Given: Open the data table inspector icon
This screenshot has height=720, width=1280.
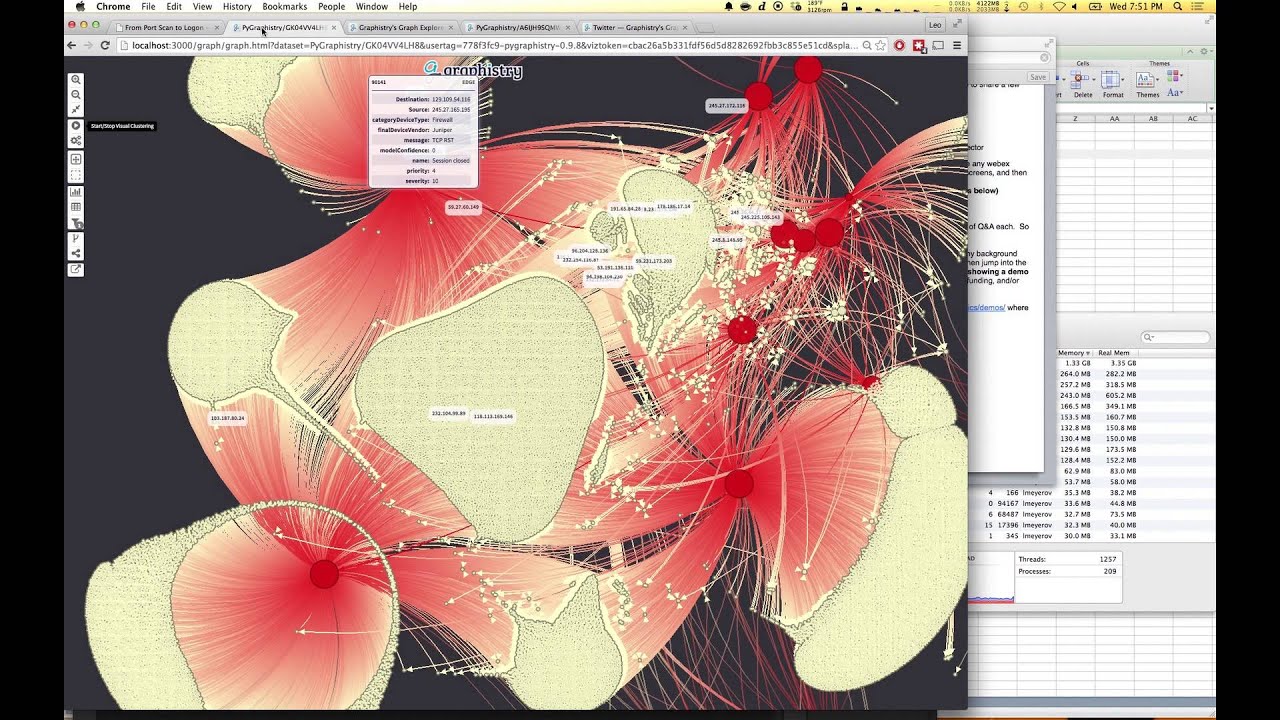Looking at the screenshot, I should point(75,207).
